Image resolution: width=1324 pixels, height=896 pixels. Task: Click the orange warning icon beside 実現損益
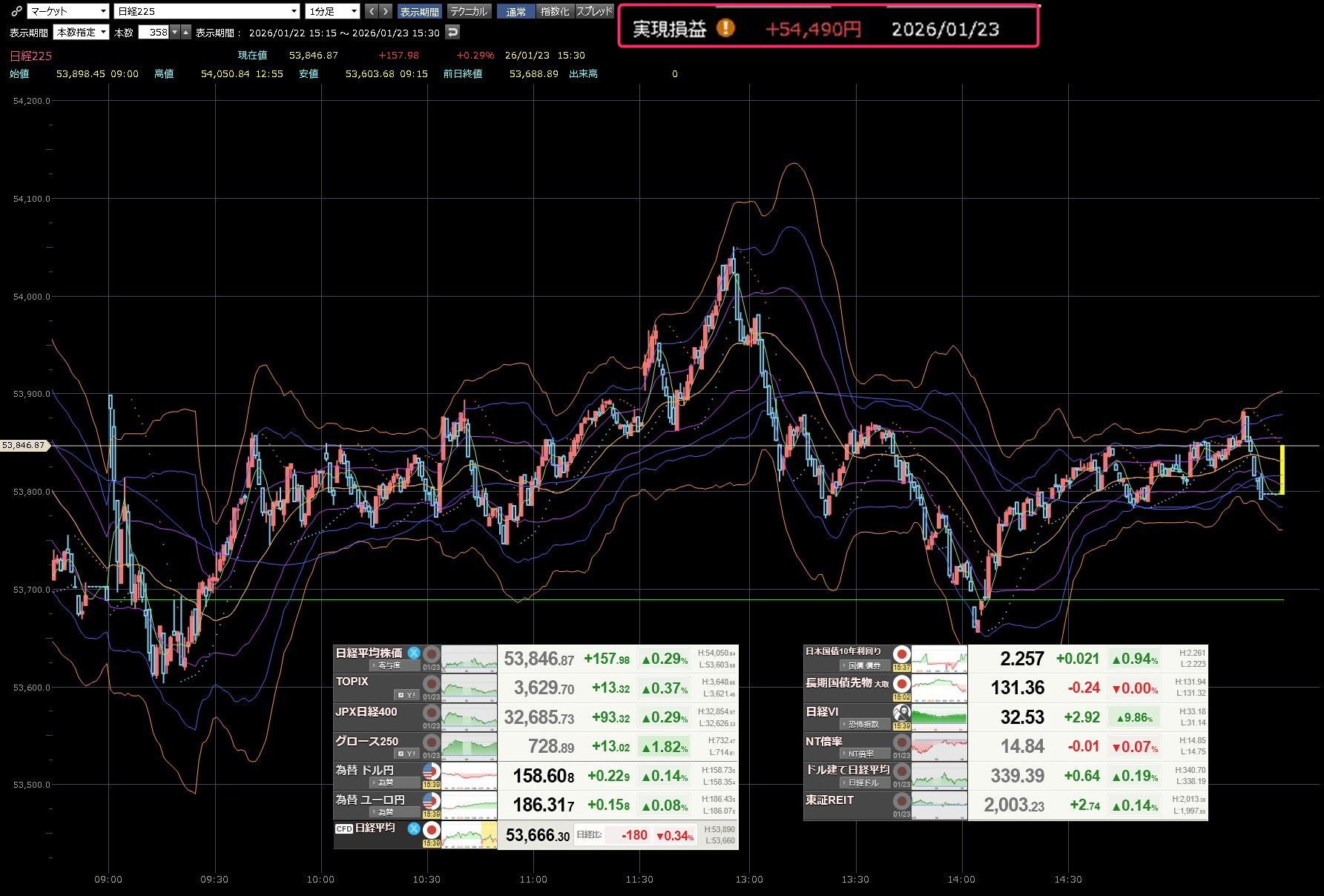725,28
